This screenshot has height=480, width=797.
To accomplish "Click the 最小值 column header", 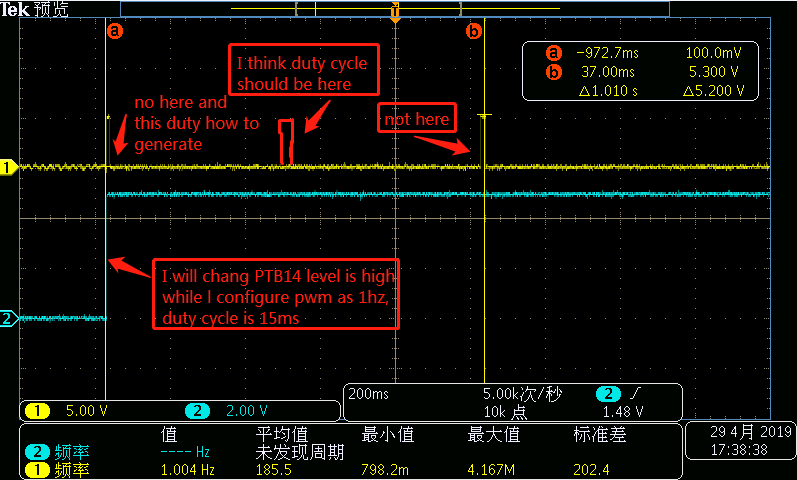I will coord(387,435).
